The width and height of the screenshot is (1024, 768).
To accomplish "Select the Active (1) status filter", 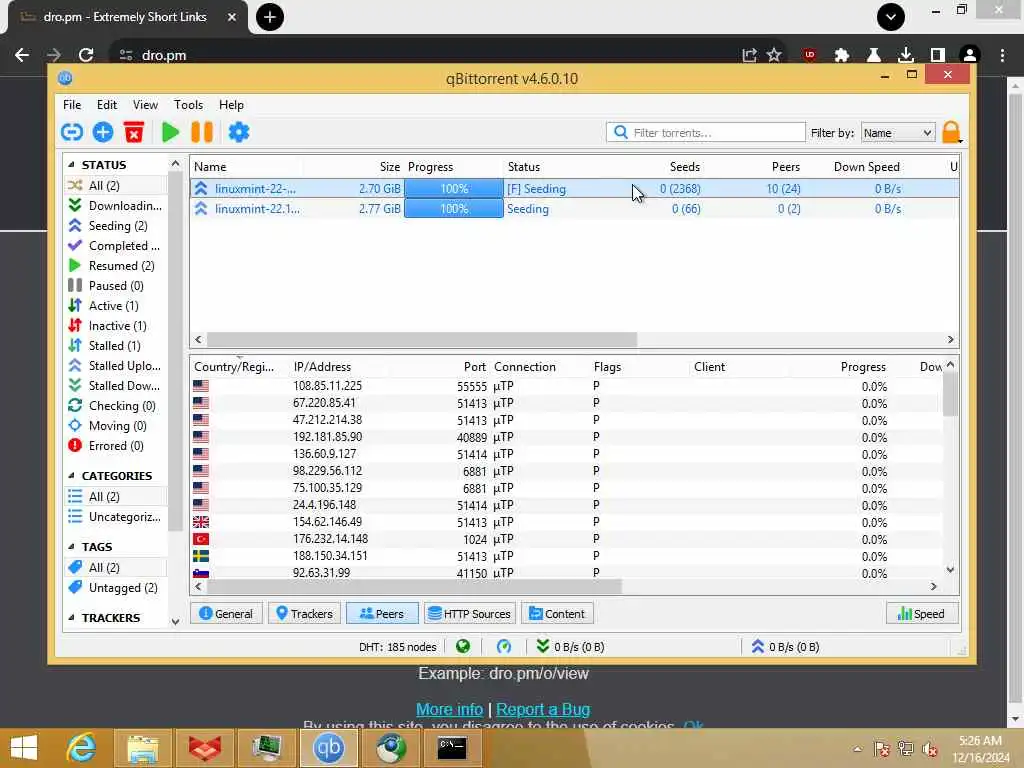I will click(x=115, y=306).
